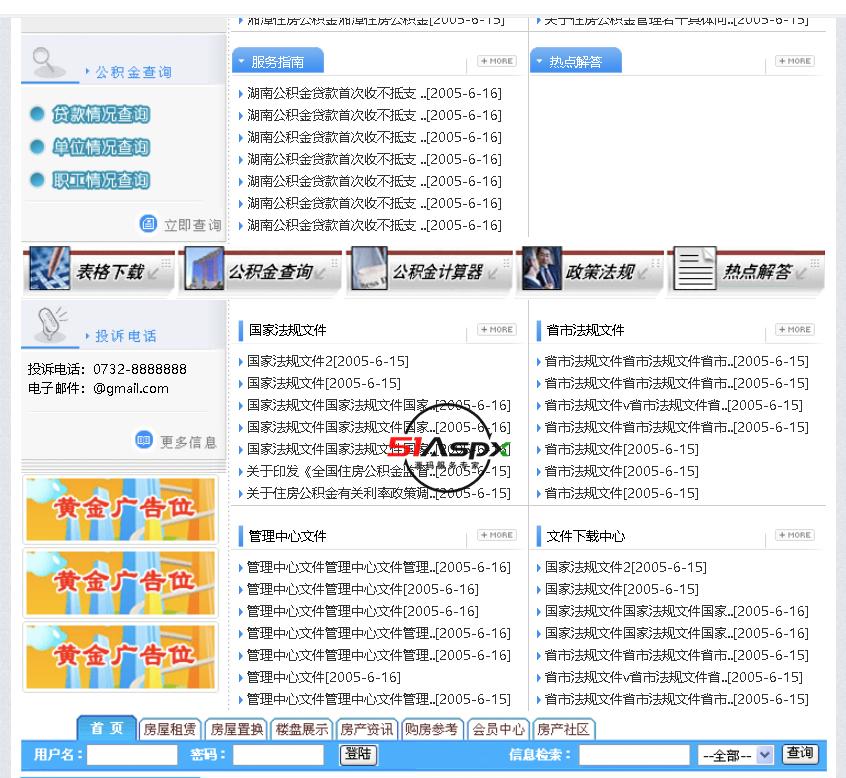The image size is (846, 778).
Task: Select the 服务指南 blue tab header
Action: (278, 61)
